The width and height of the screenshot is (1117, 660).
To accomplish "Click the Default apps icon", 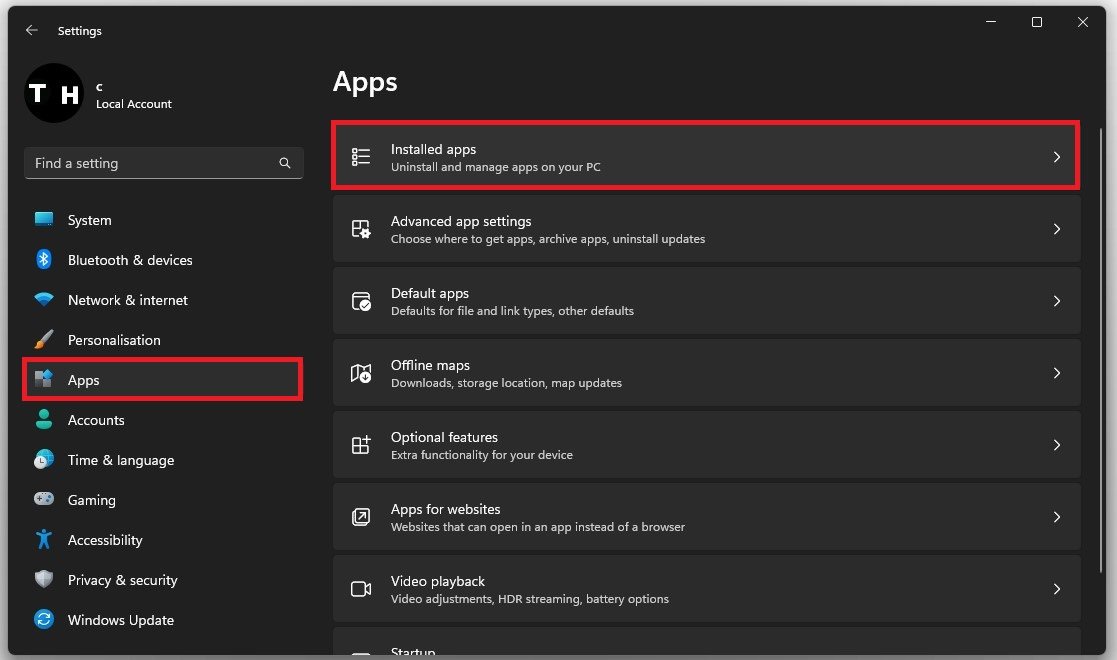I will pos(361,301).
